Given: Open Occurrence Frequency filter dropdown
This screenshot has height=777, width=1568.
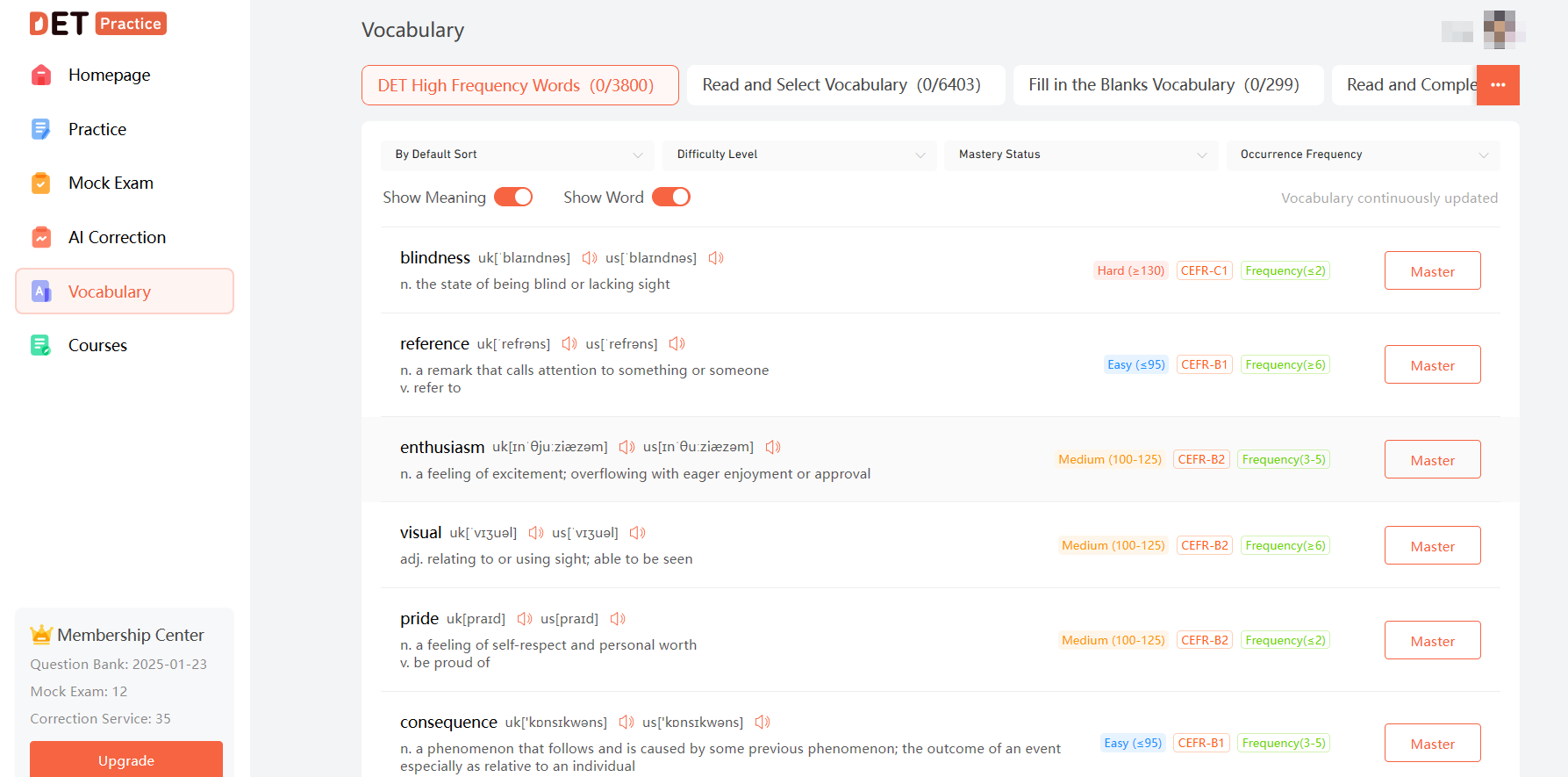Looking at the screenshot, I should click(x=1363, y=155).
